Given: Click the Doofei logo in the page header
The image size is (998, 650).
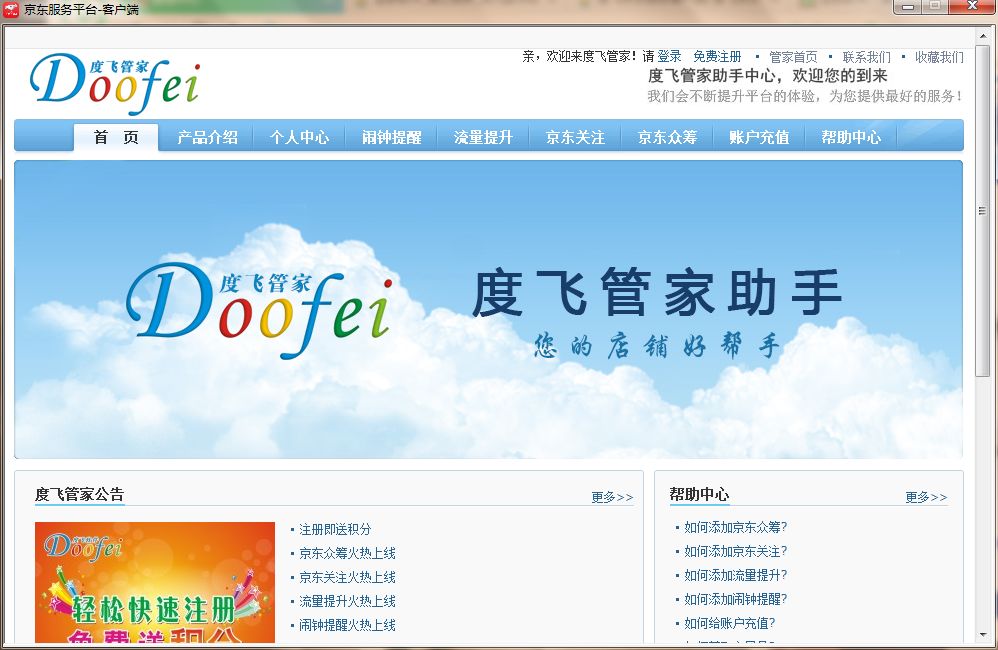Looking at the screenshot, I should (x=112, y=80).
